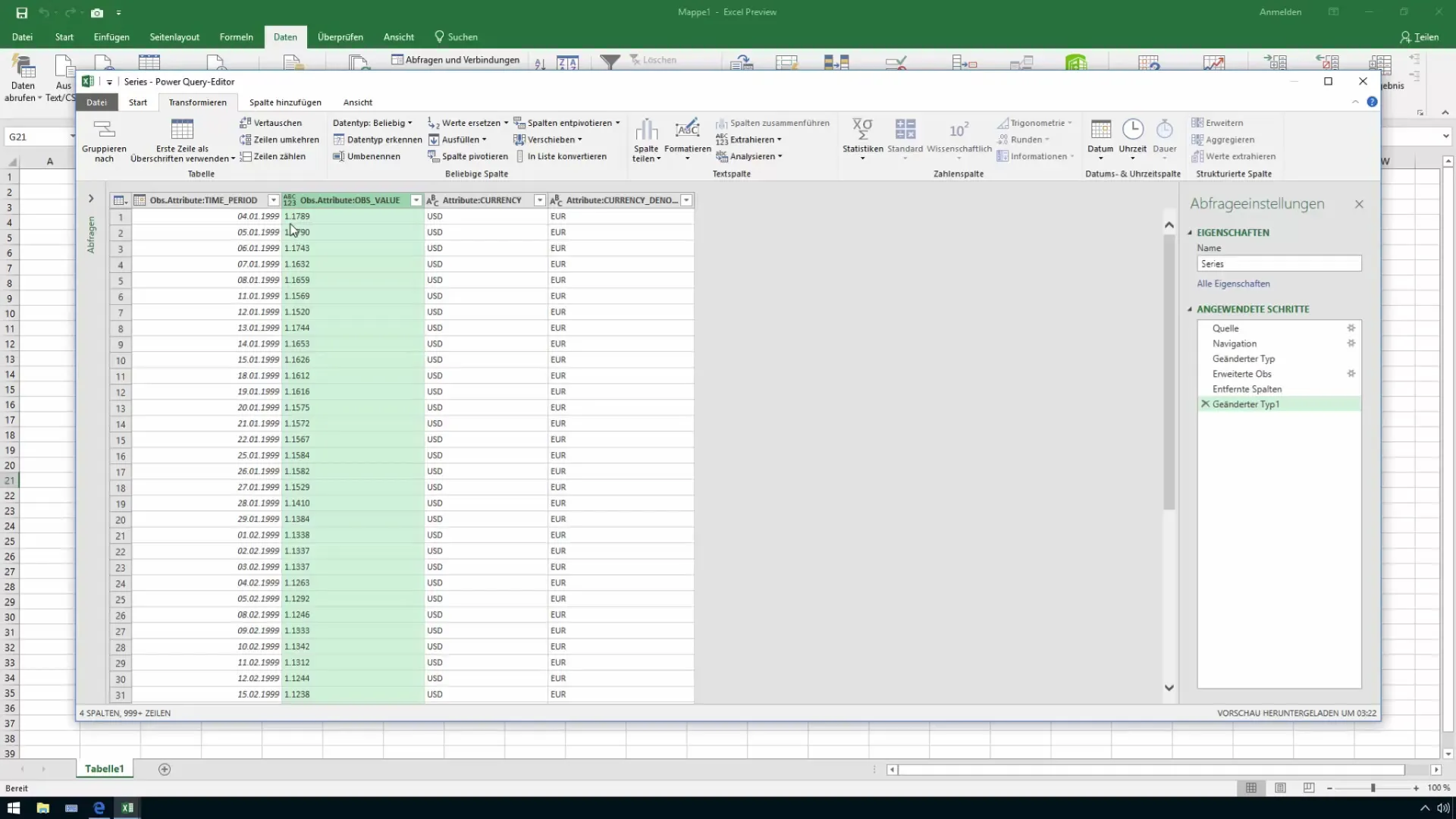
Task: Open OBS_VALUE column filter dropdown
Action: 416,200
